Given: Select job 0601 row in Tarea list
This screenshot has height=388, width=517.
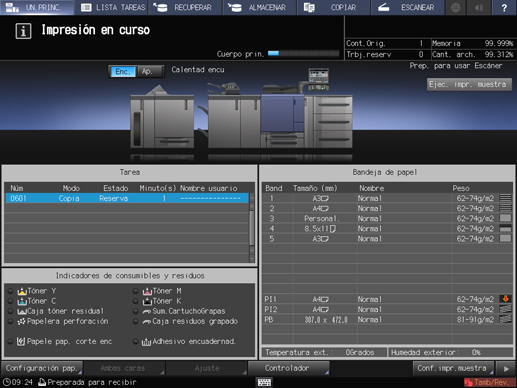Looking at the screenshot, I should click(x=127, y=198).
